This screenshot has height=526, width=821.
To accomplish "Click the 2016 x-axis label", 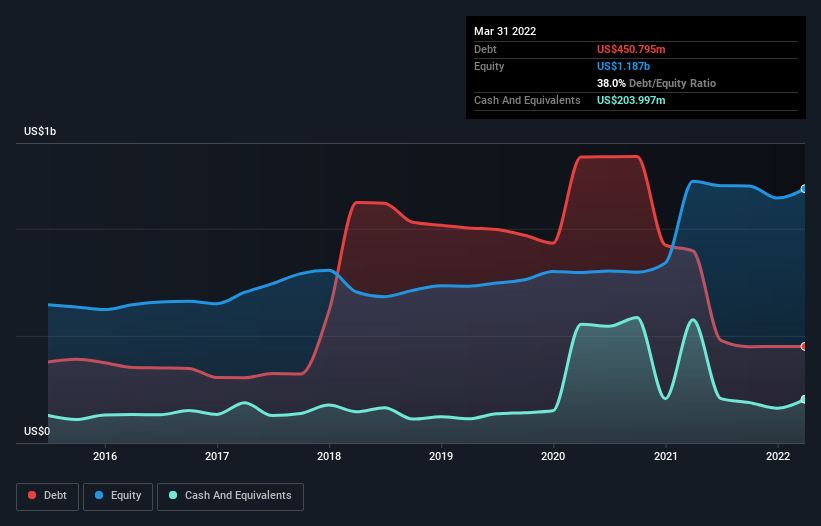I will pyautogui.click(x=105, y=456).
